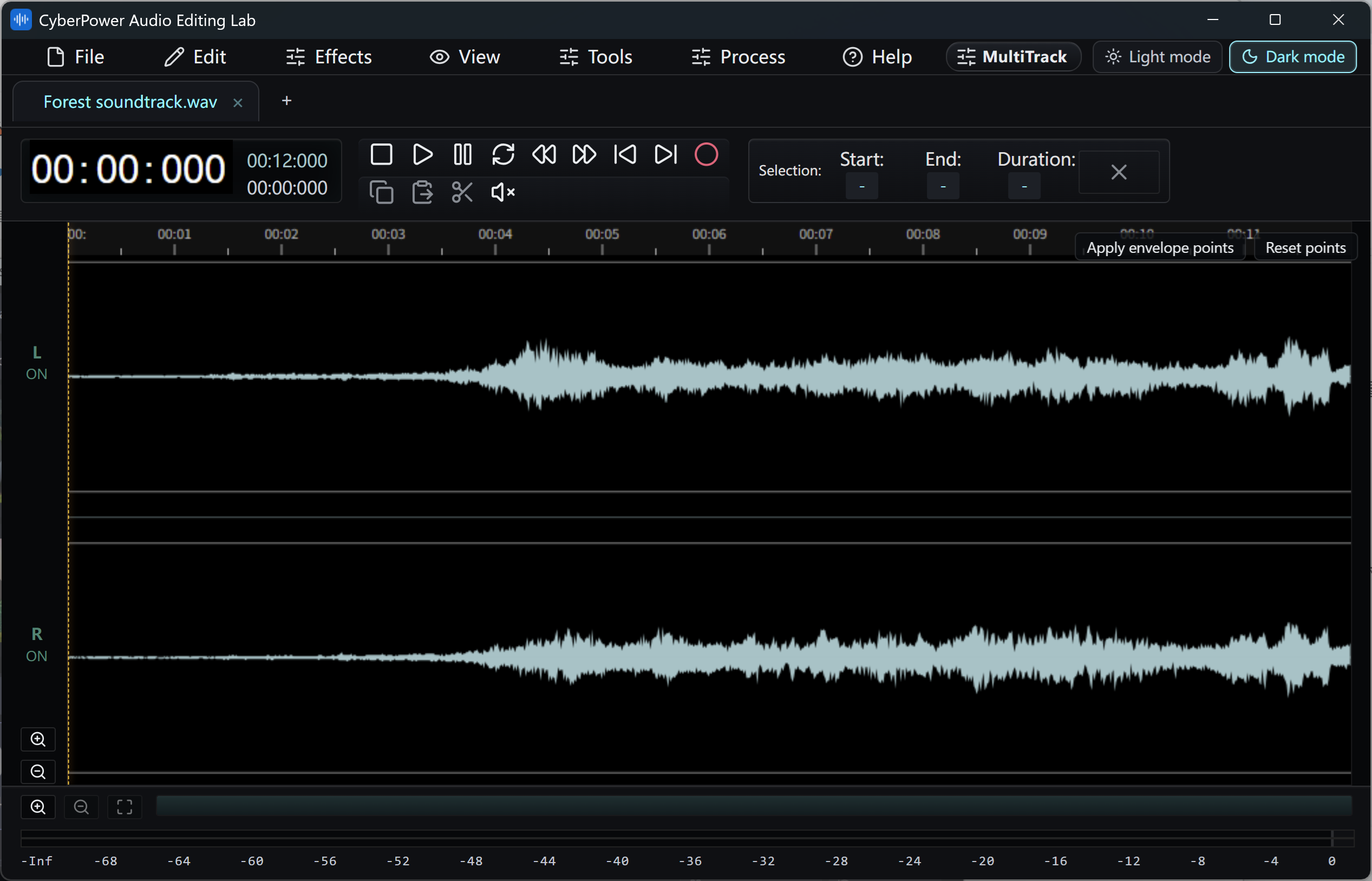The image size is (1372, 881).
Task: Open the View menu
Action: pos(465,57)
